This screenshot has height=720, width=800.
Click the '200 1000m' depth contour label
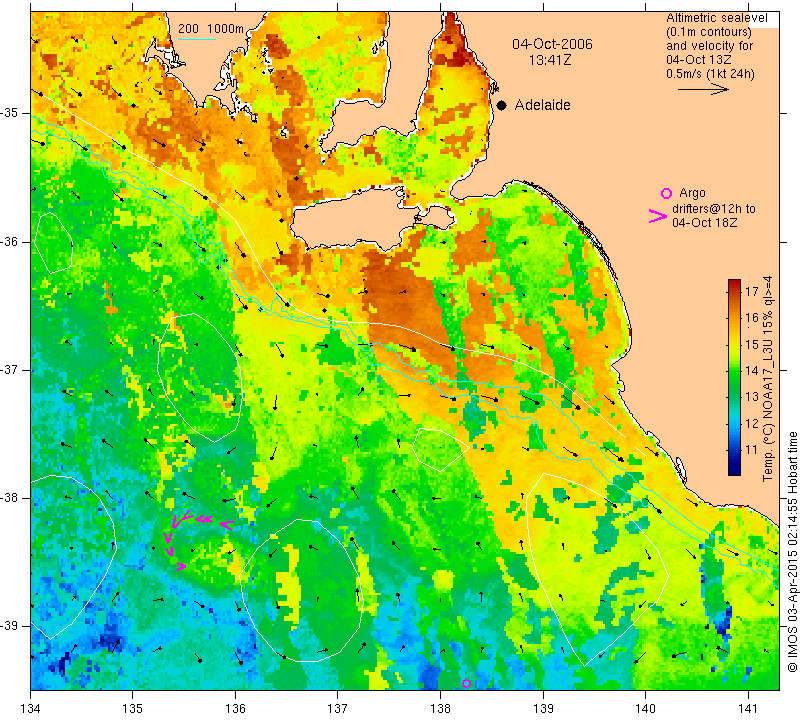click(211, 29)
